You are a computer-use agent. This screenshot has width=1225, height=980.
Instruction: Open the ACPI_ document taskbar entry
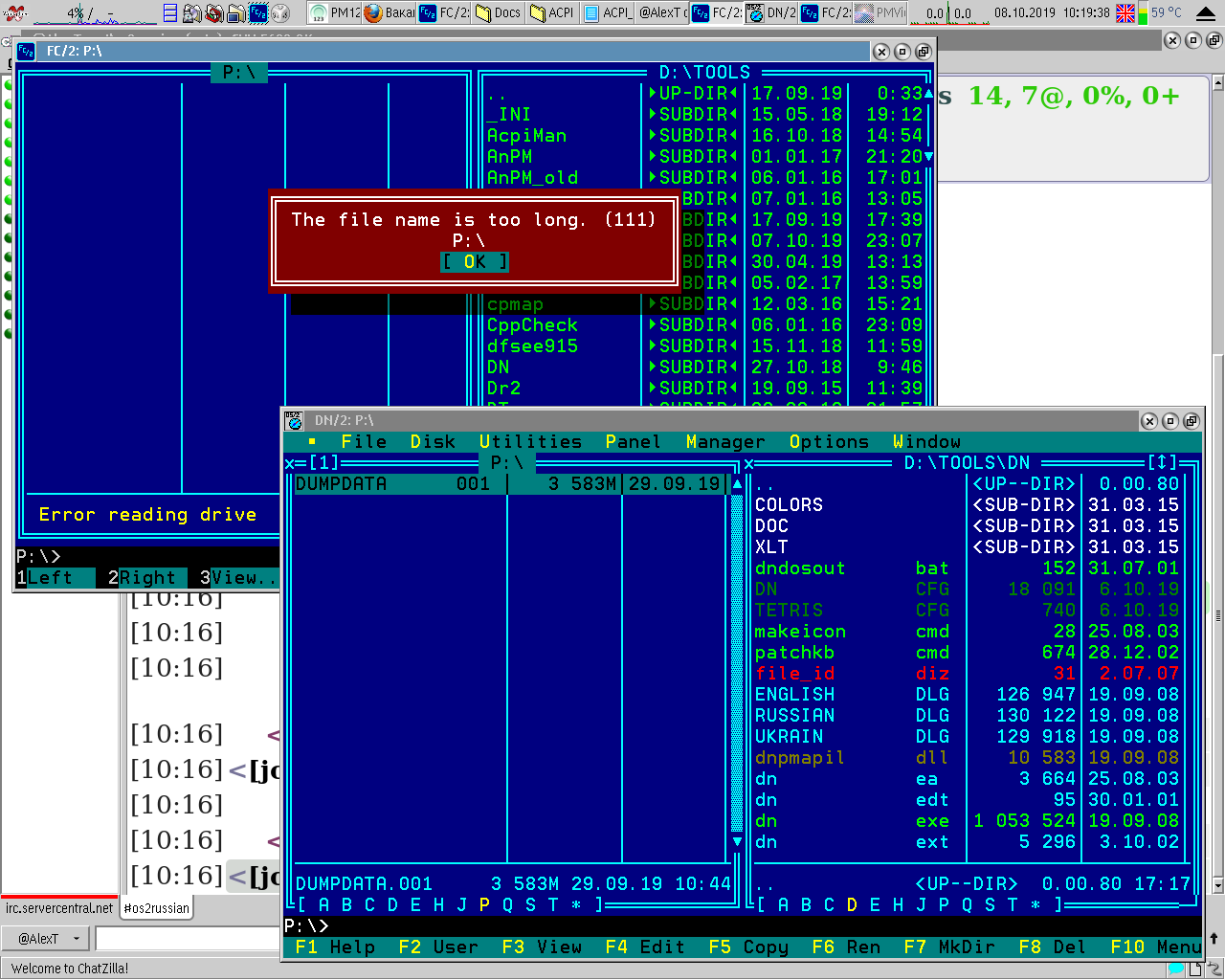pyautogui.click(x=608, y=12)
